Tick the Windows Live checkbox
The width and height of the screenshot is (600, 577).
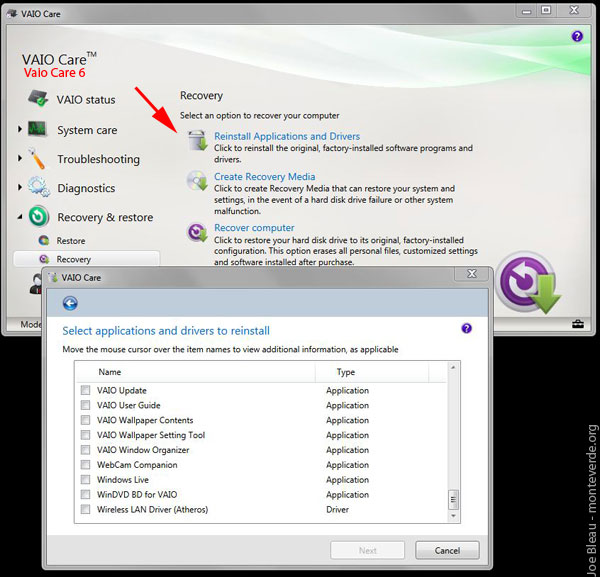coord(85,479)
